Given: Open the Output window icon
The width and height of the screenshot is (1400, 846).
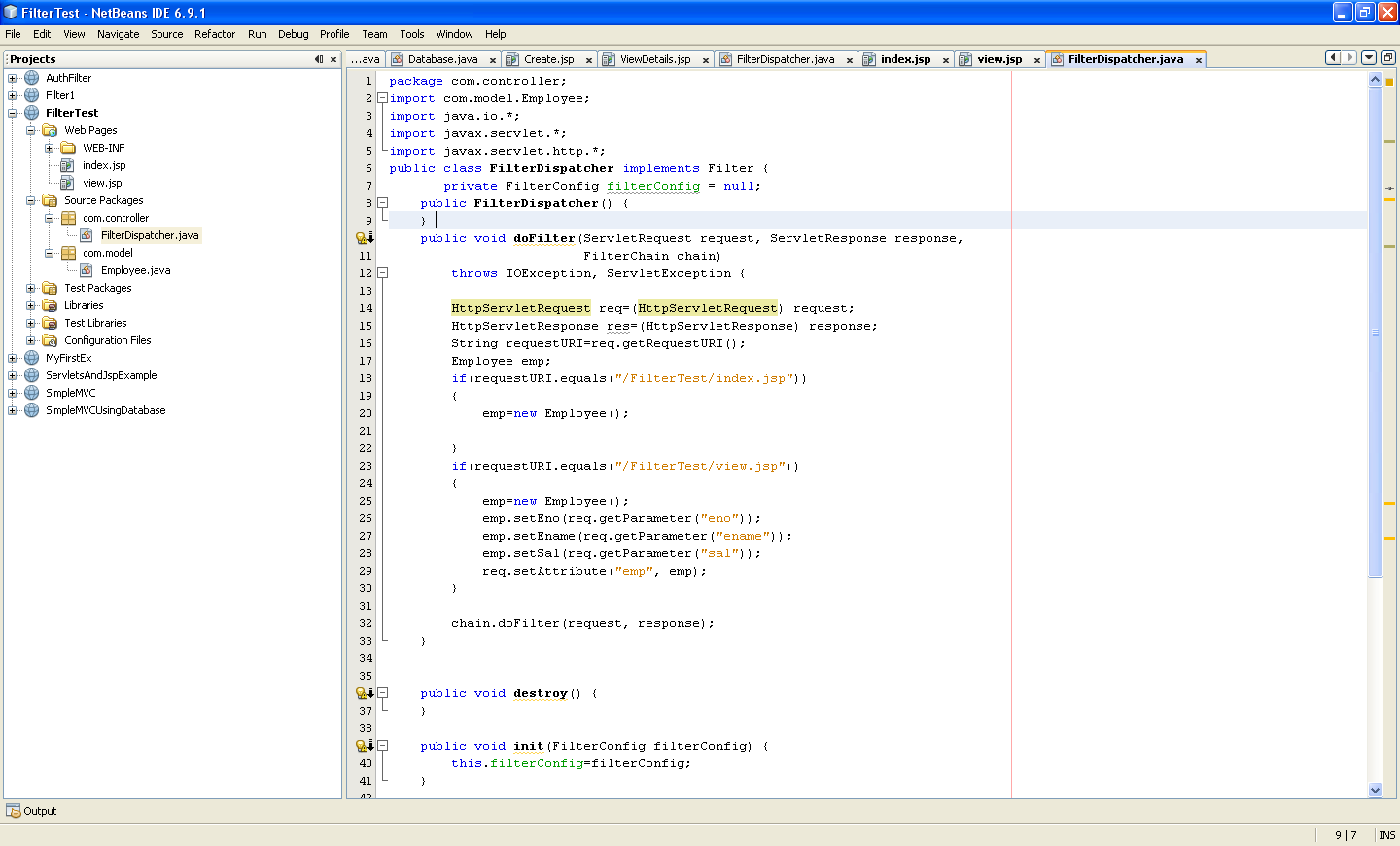Looking at the screenshot, I should click(x=13, y=811).
